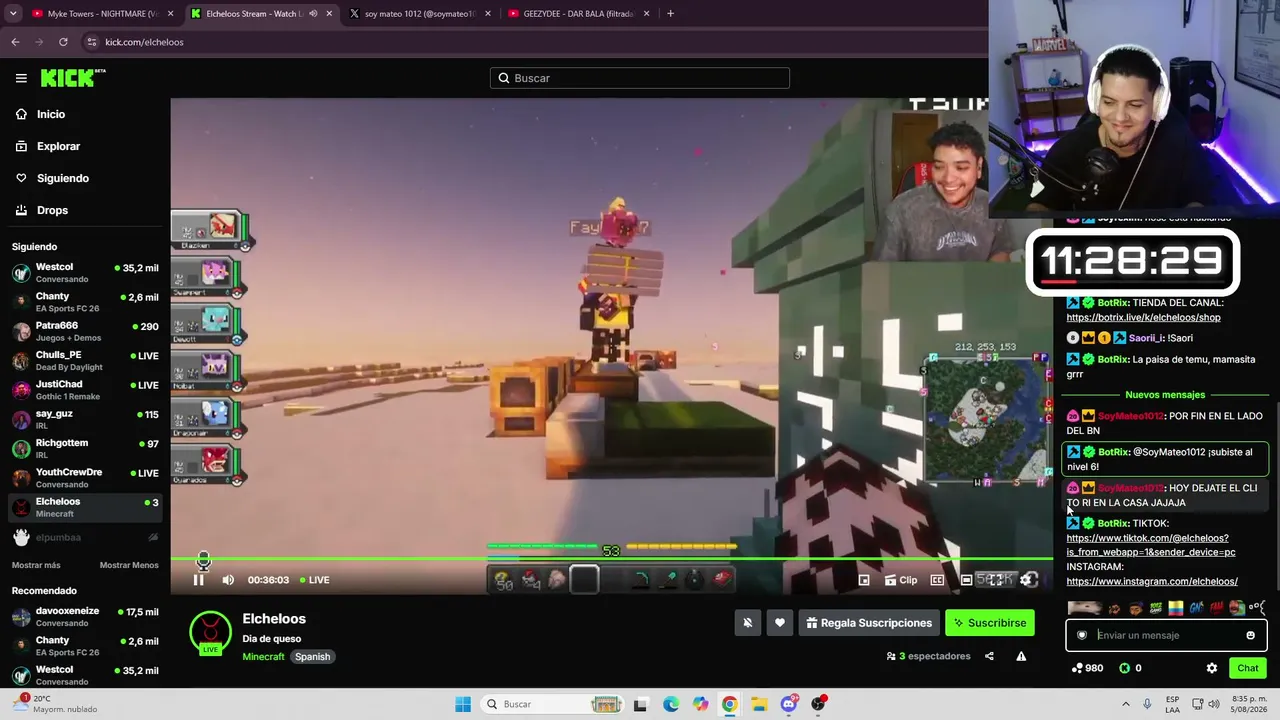The image size is (1280, 720).
Task: Follow Elcheloos with the heart button
Action: (x=780, y=623)
